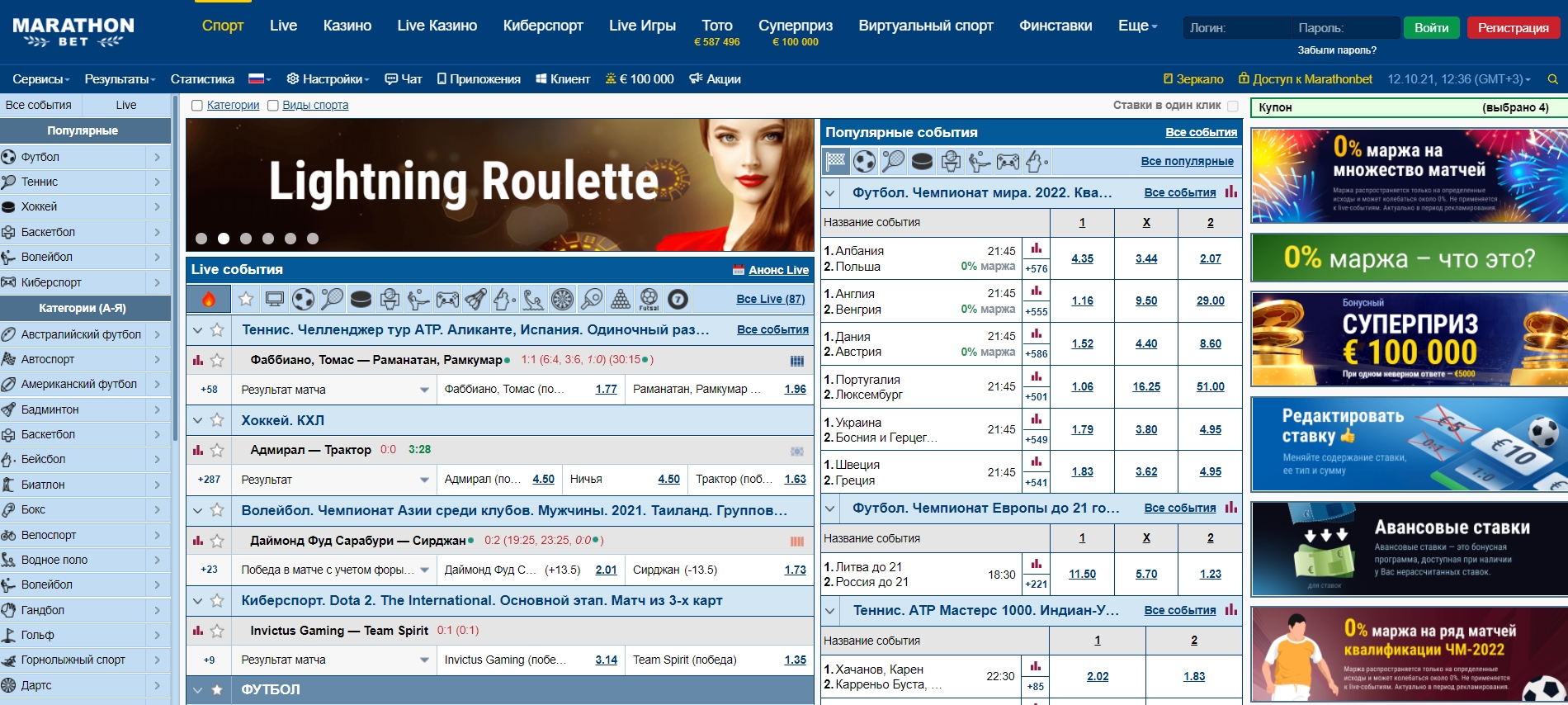Open favorites star filter in Live toolbar
This screenshot has width=1568, height=705.
pos(246,299)
